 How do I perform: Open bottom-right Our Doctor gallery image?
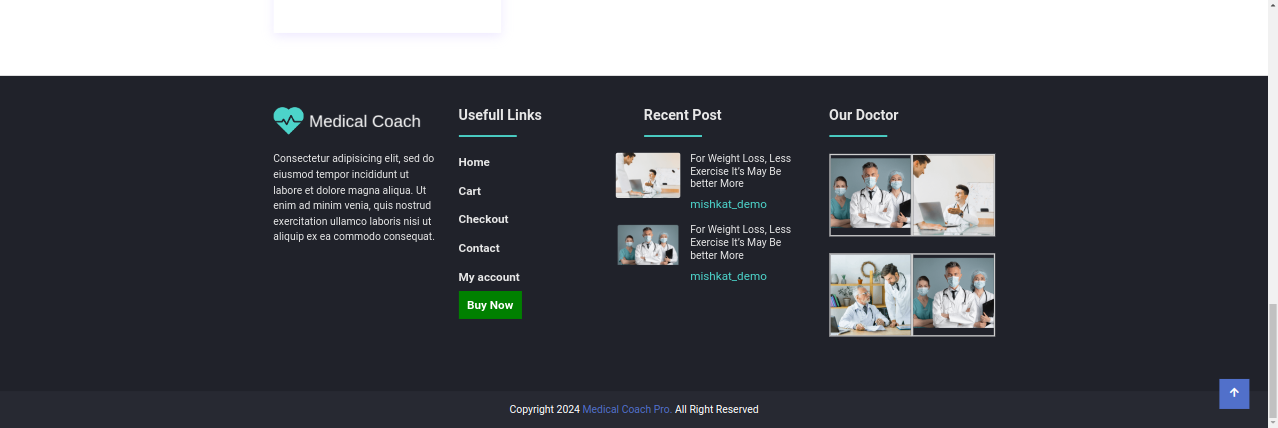pyautogui.click(x=954, y=295)
